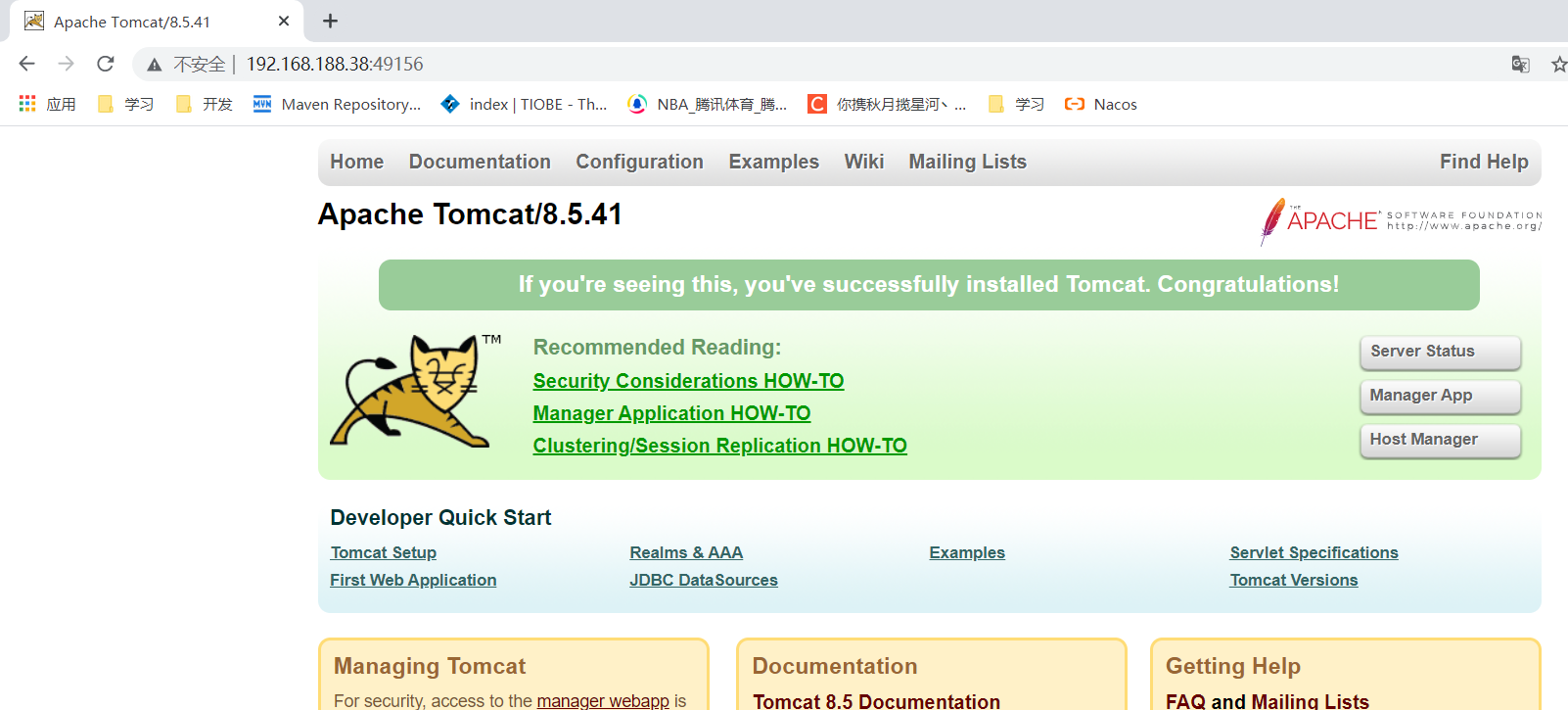1568x710 pixels.
Task: Click the Getting Help heading
Action: 1233,666
